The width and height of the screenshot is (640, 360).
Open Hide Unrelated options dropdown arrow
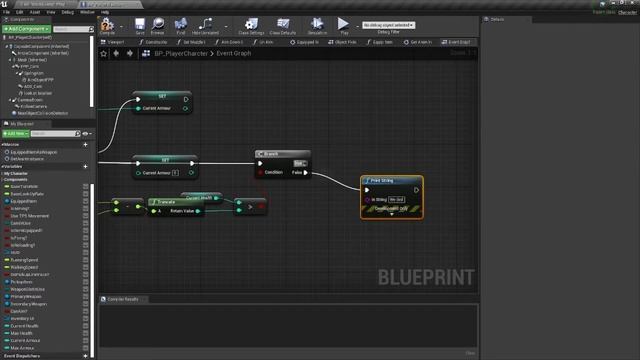pyautogui.click(x=226, y=27)
